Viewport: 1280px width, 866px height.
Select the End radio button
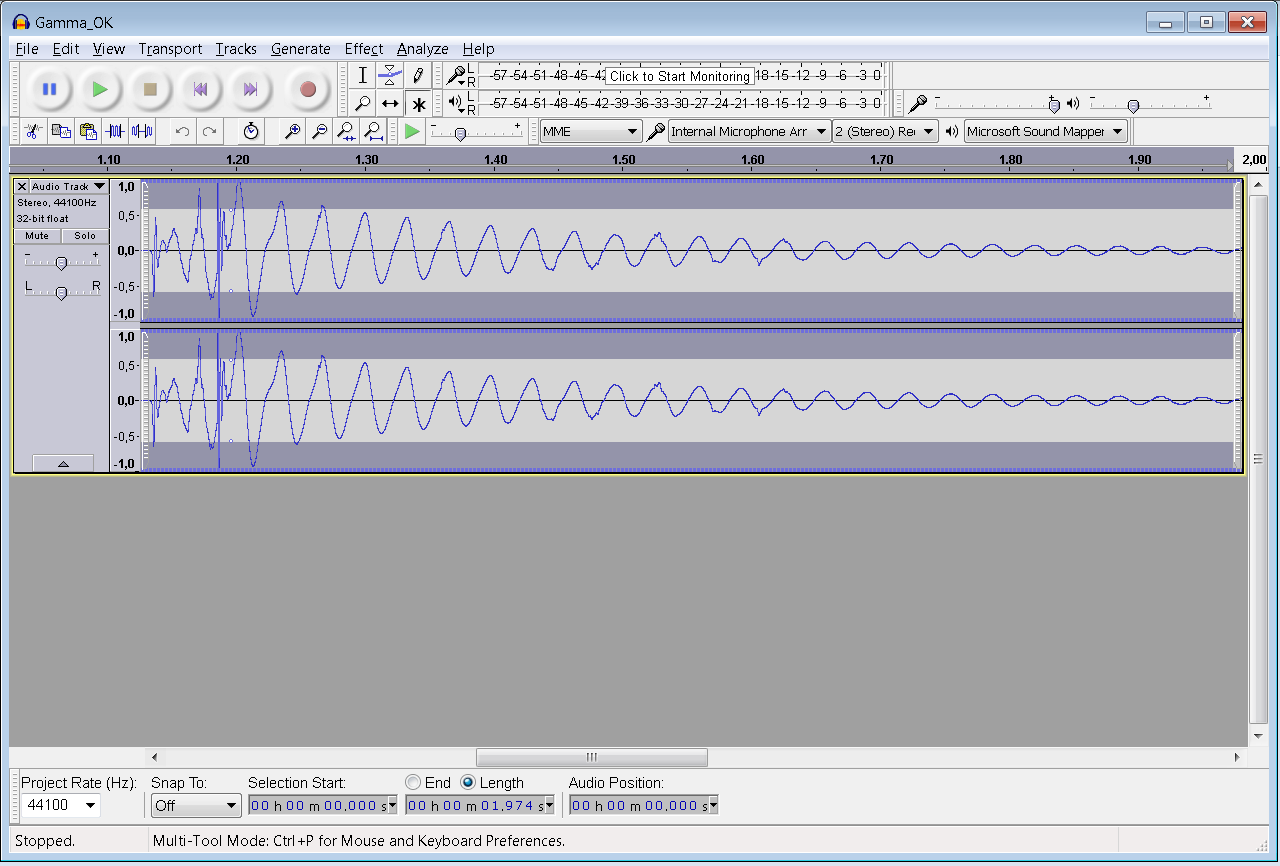[413, 783]
